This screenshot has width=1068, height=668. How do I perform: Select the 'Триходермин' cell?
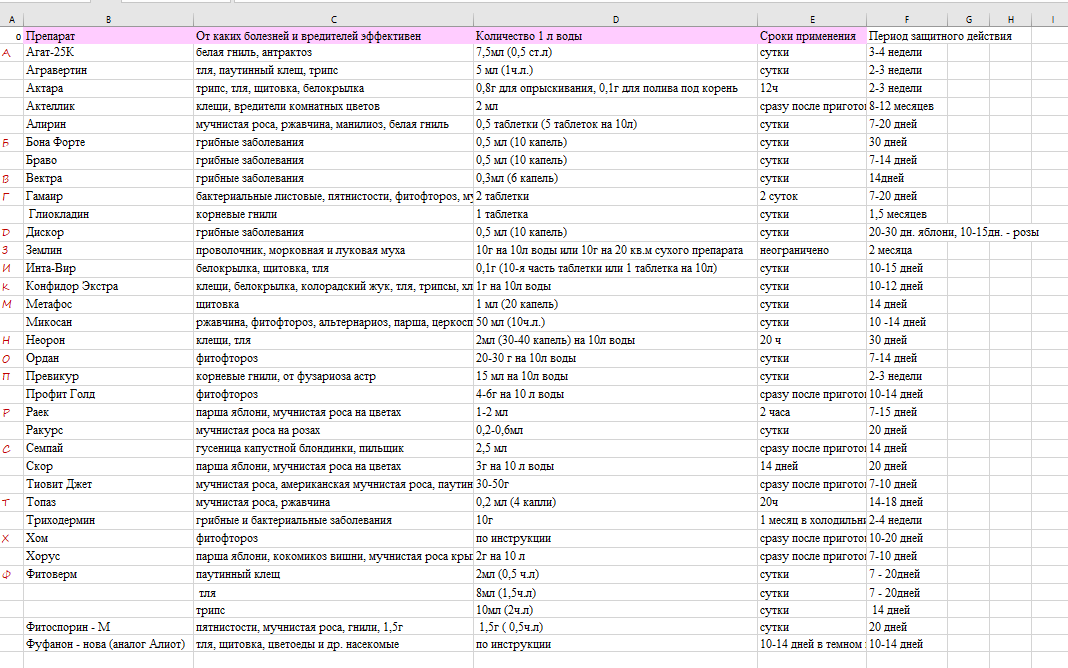[x=108, y=520]
